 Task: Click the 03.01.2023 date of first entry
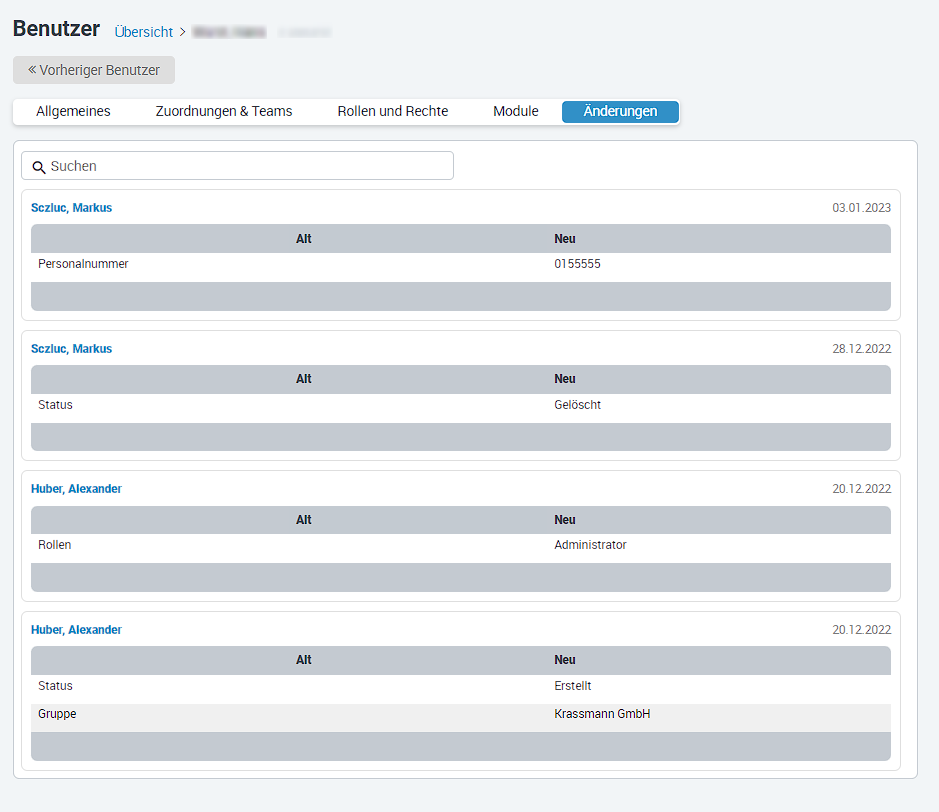[861, 208]
